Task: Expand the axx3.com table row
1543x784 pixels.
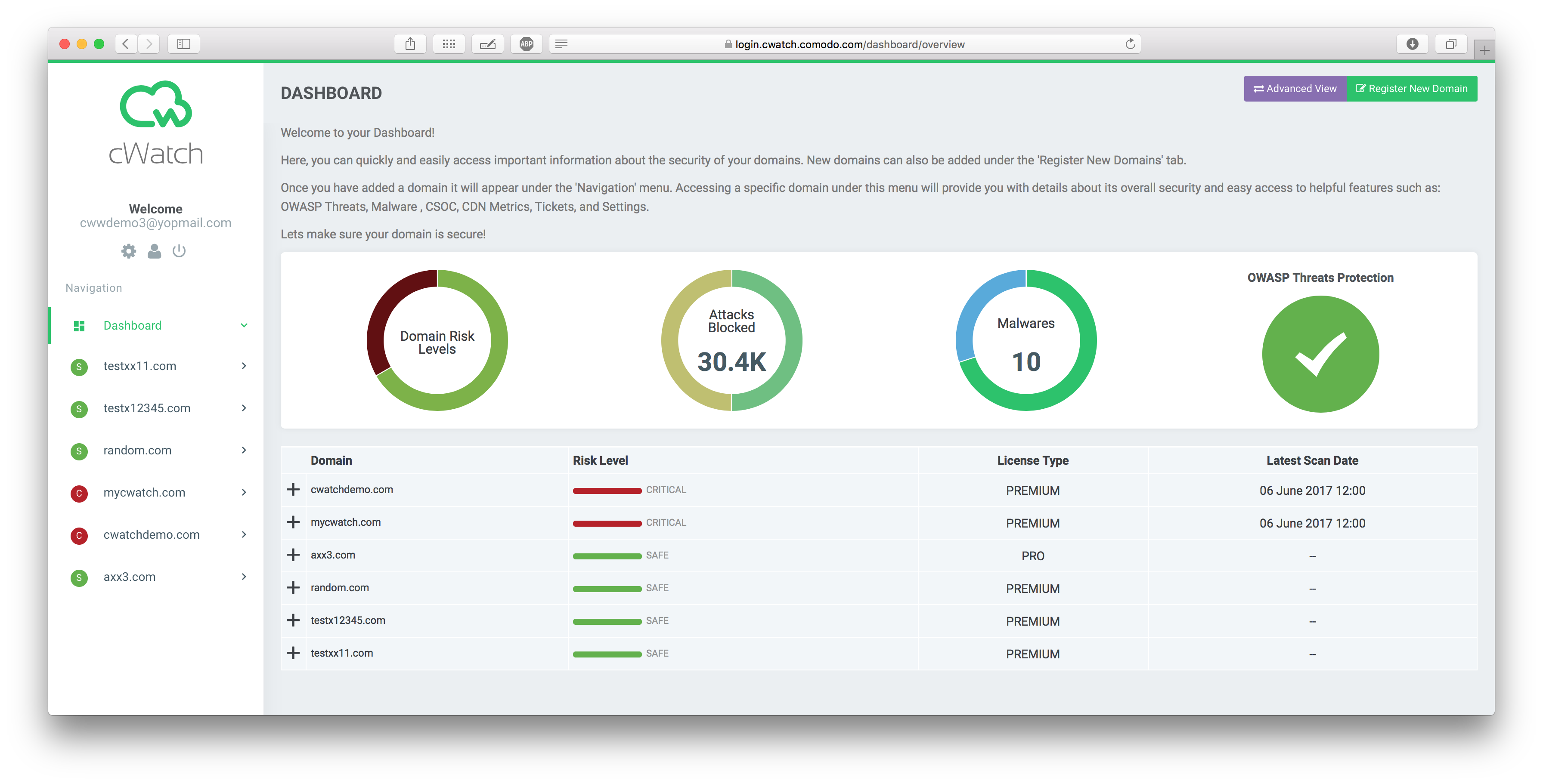Action: (x=293, y=555)
